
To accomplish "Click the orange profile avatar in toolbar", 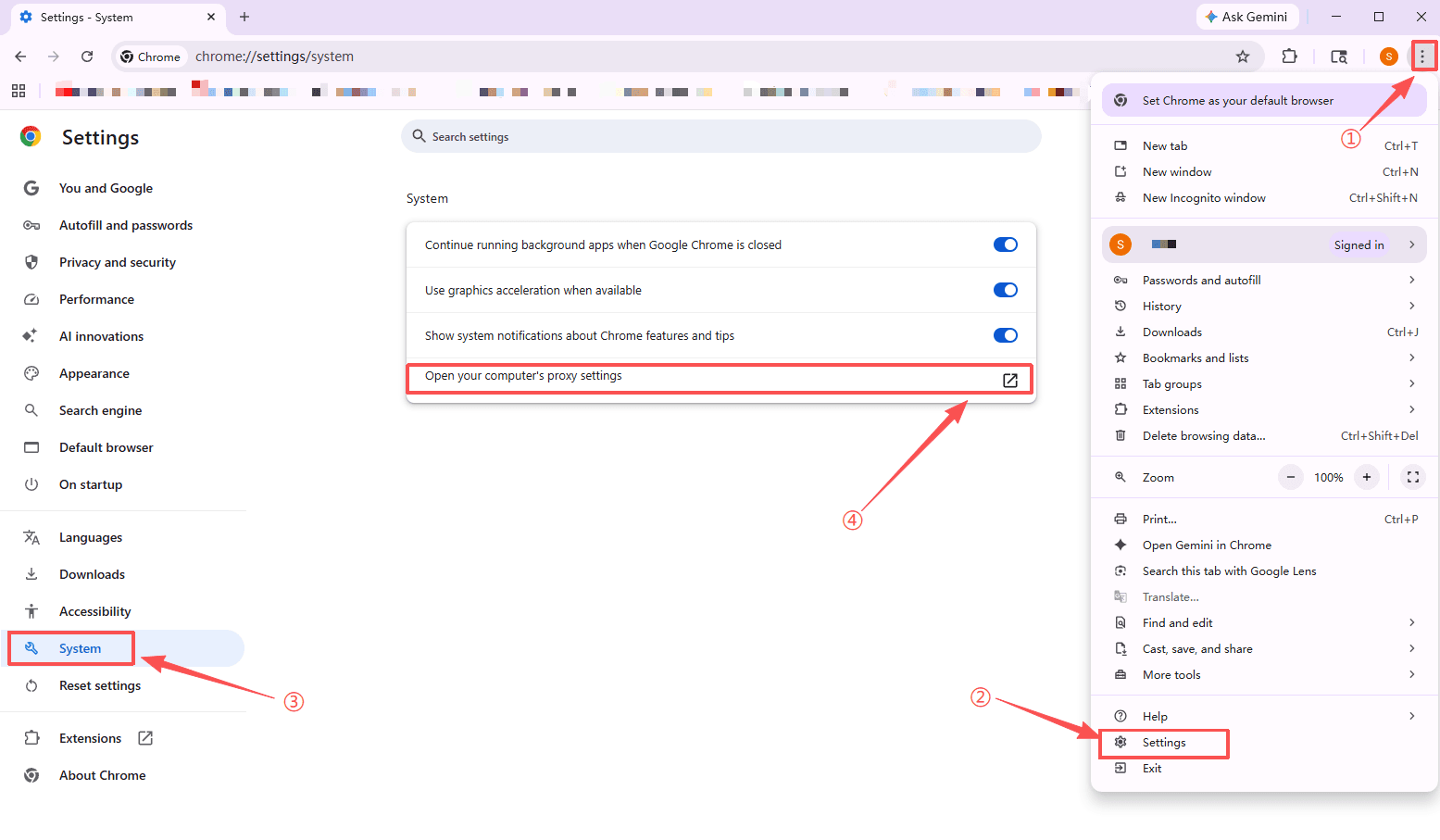I will tap(1388, 56).
